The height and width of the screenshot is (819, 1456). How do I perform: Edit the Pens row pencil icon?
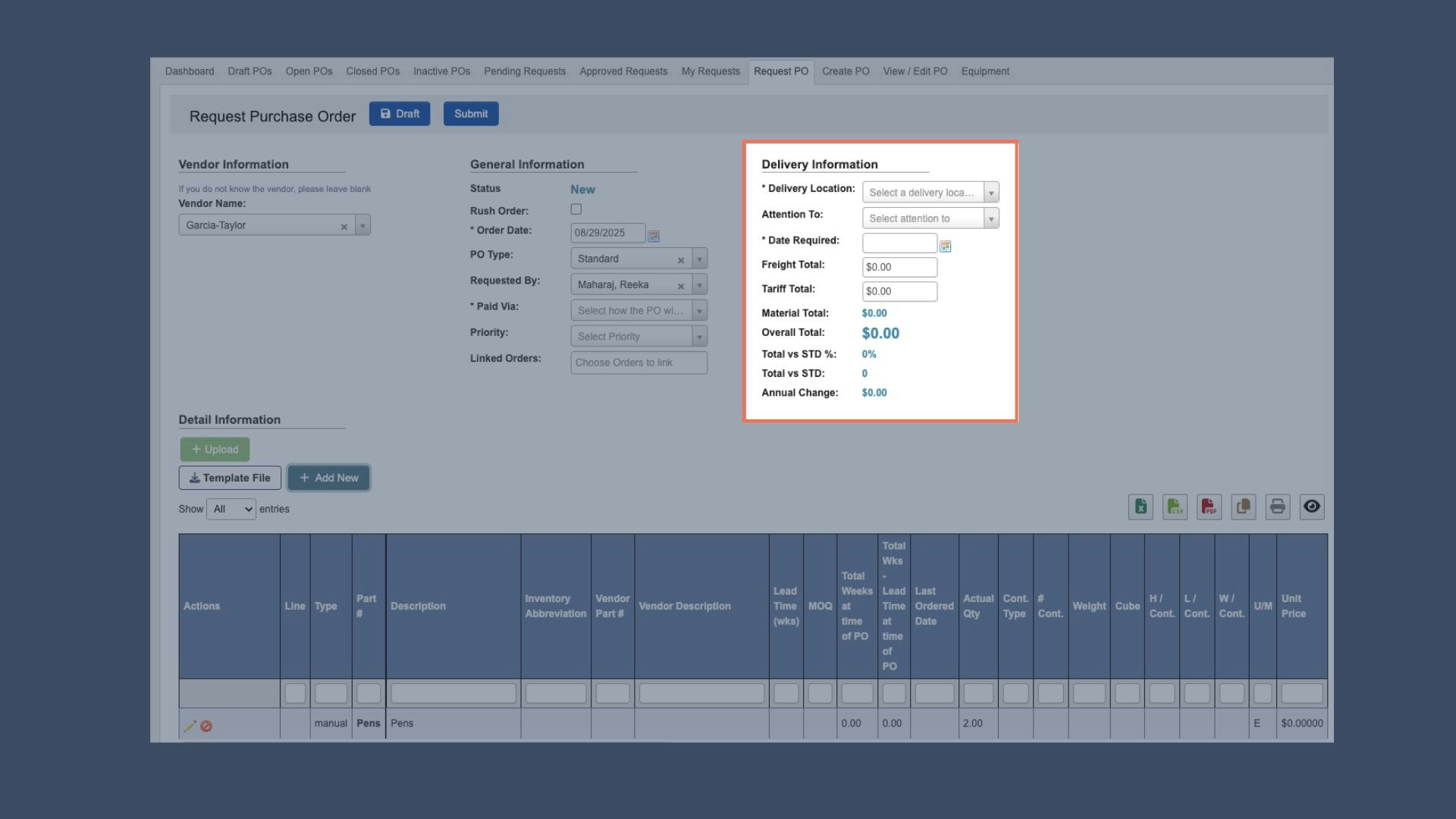coord(190,726)
